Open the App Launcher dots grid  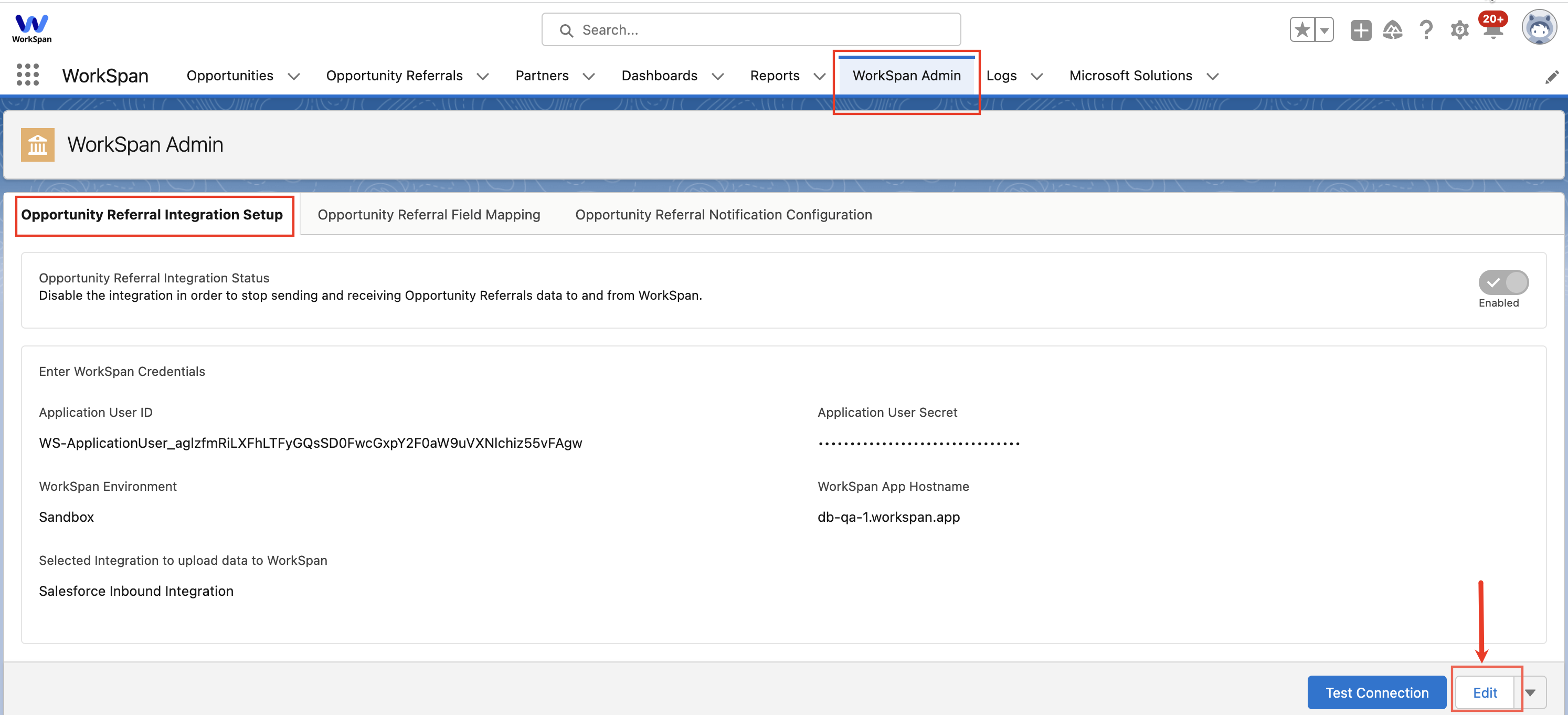tap(27, 75)
